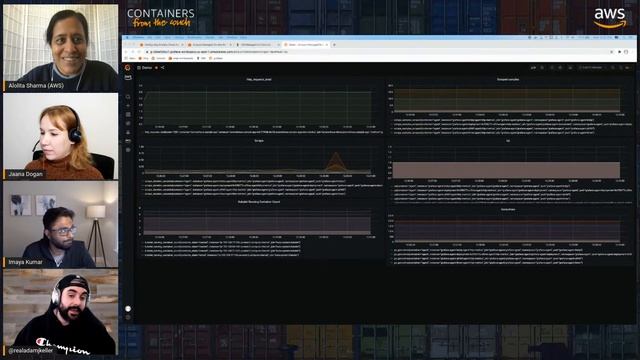This screenshot has width=640, height=360.
Task: Switch to the third browser tab
Action: pyautogui.click(x=258, y=44)
